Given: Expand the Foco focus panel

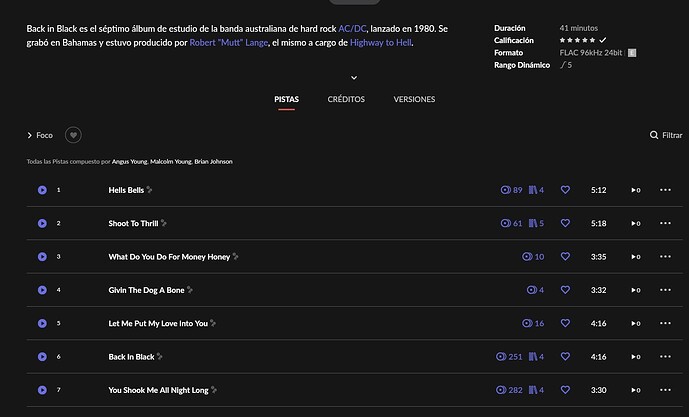Looking at the screenshot, I should [x=40, y=135].
